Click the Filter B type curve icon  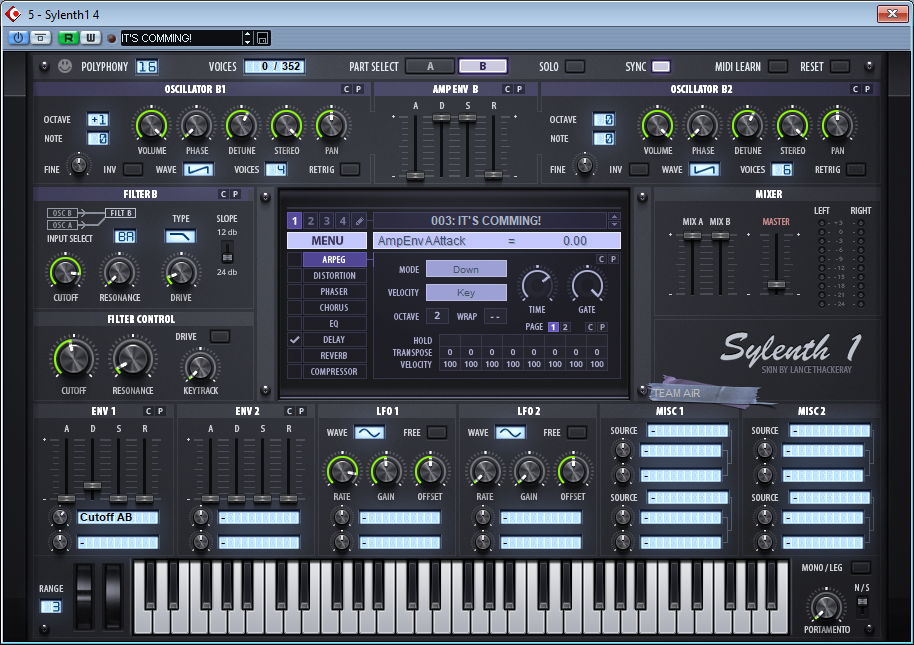click(x=181, y=236)
